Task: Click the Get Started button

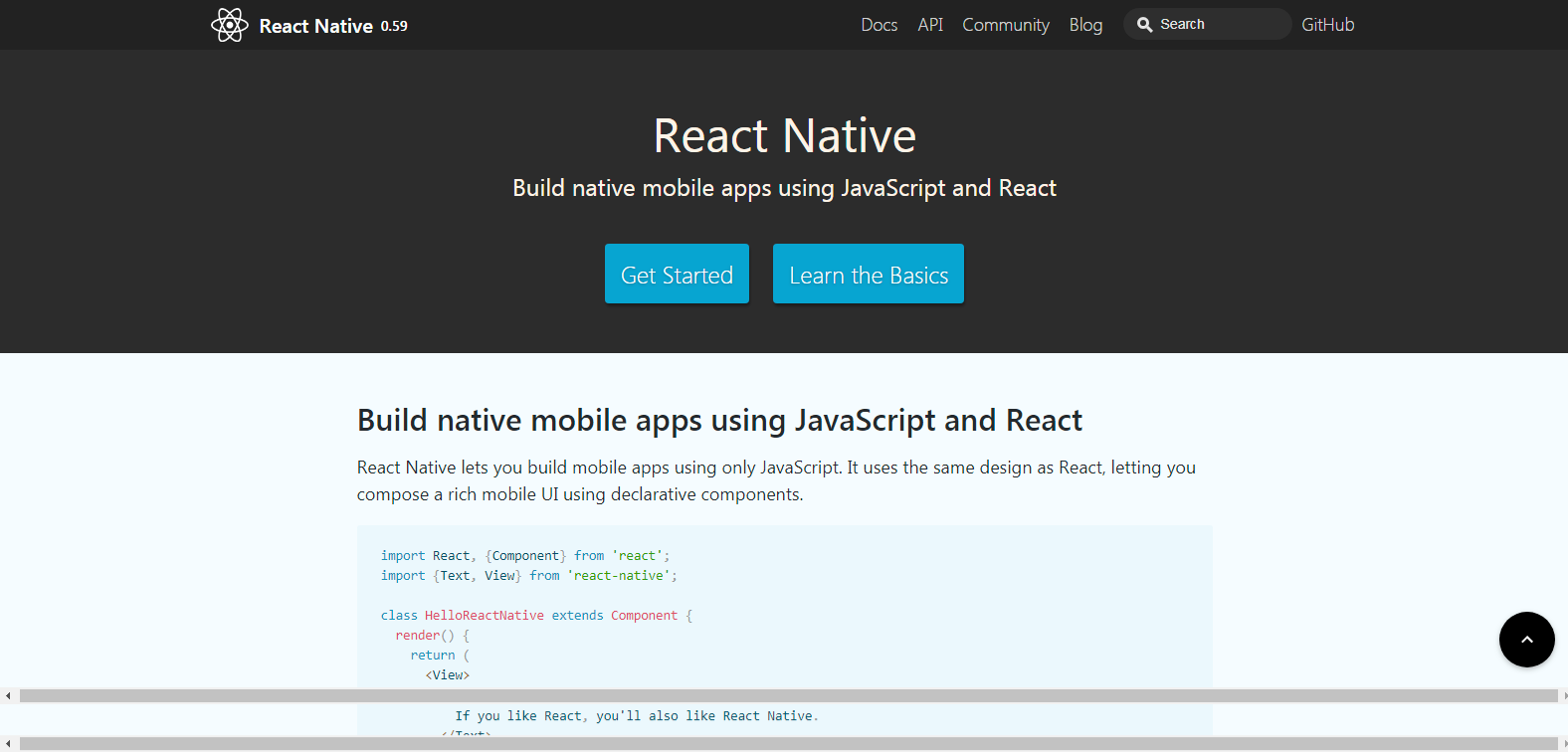Action: pyautogui.click(x=677, y=274)
